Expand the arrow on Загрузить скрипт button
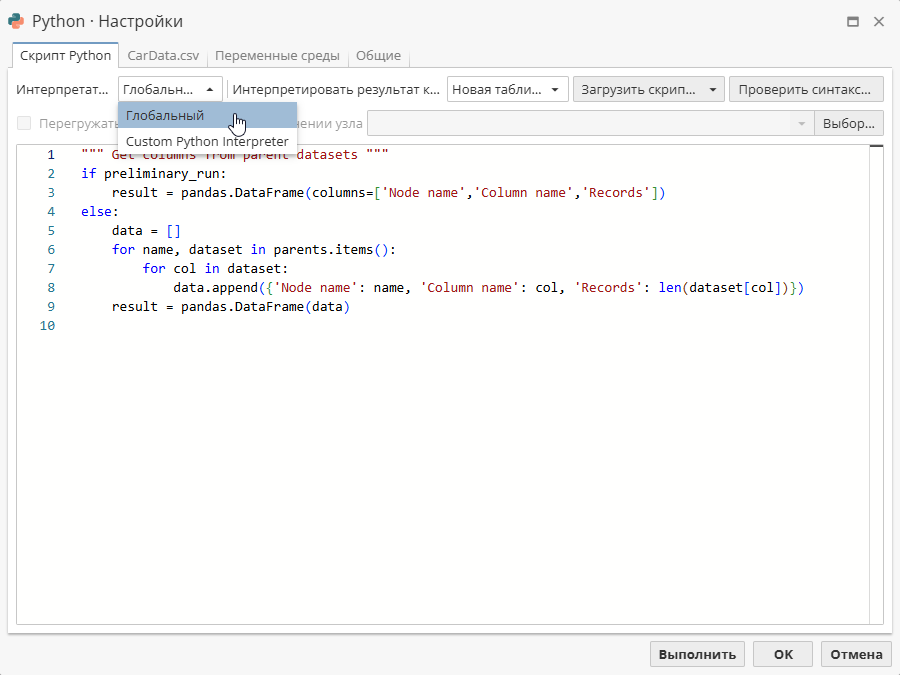Viewport: 900px width, 675px height. point(713,90)
